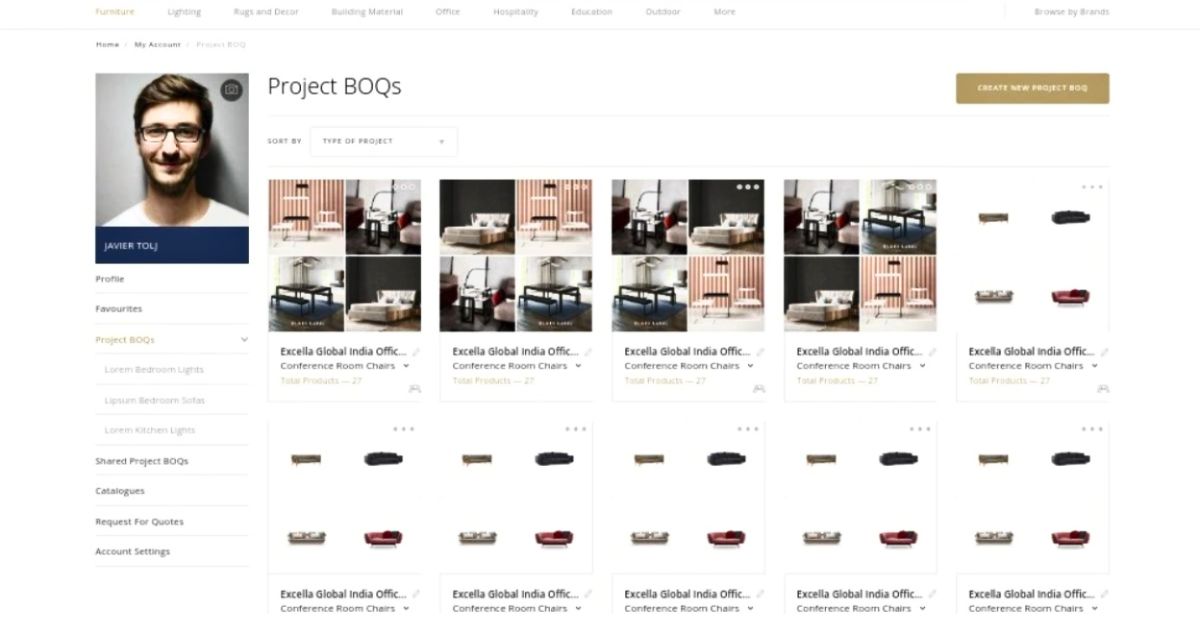Image resolution: width=1200 pixels, height=628 pixels.
Task: Select Project BOQs sidebar link
Action: [x=125, y=339]
